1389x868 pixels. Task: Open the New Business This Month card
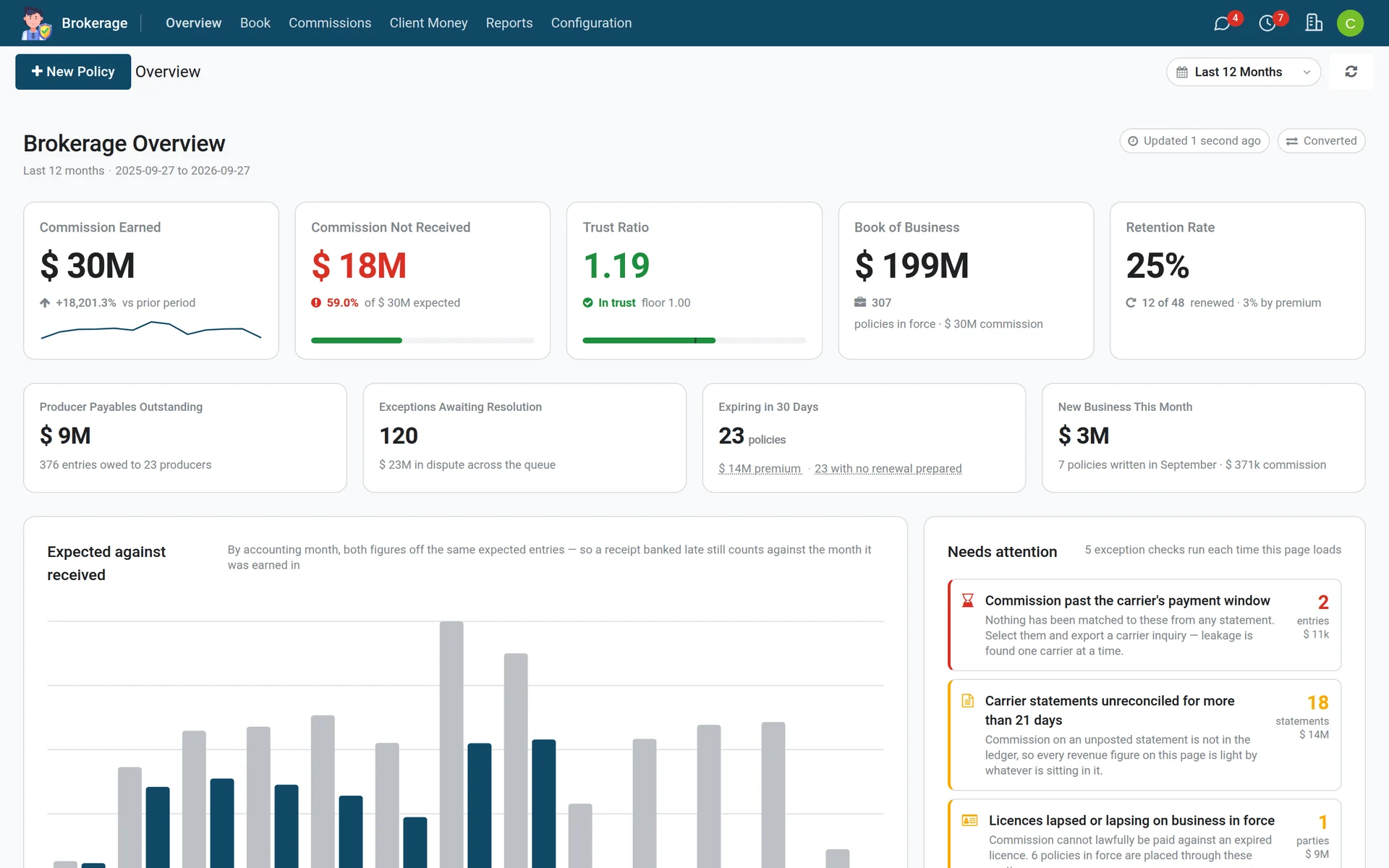1203,438
